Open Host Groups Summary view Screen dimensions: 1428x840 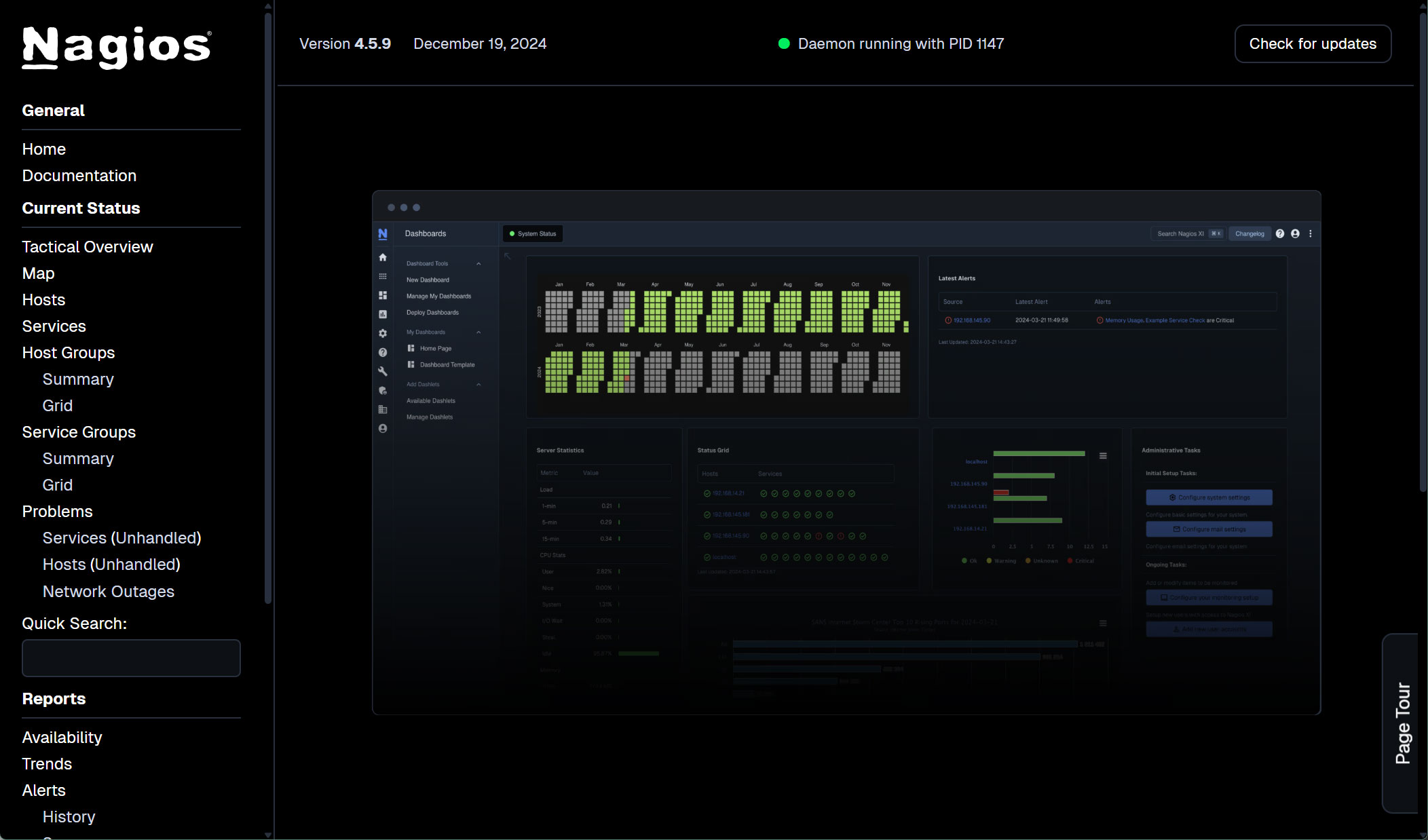click(x=78, y=379)
